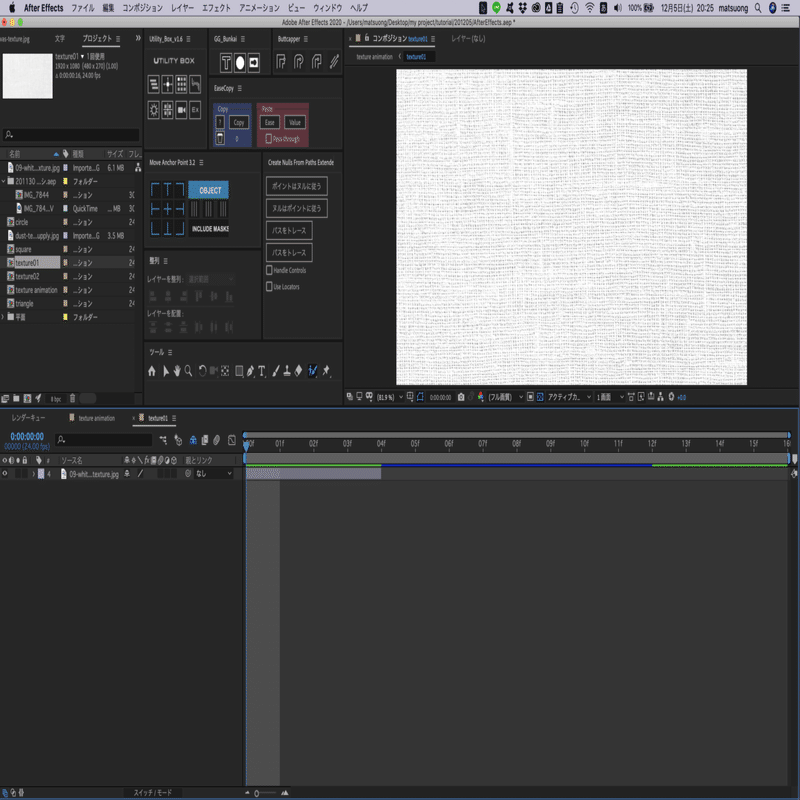Switch to the texture animation timeline tab
Viewport: 800px width, 800px height.
(x=96, y=418)
